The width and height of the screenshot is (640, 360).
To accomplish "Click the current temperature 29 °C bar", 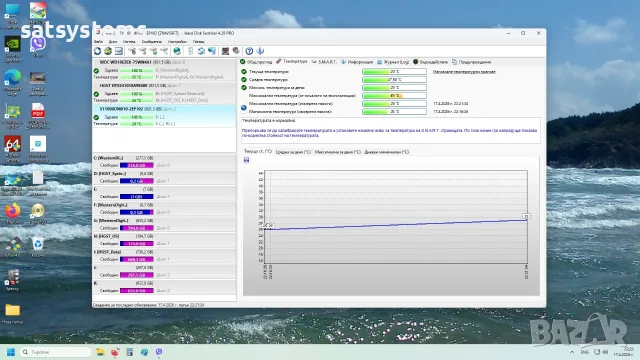I will 394,71.
